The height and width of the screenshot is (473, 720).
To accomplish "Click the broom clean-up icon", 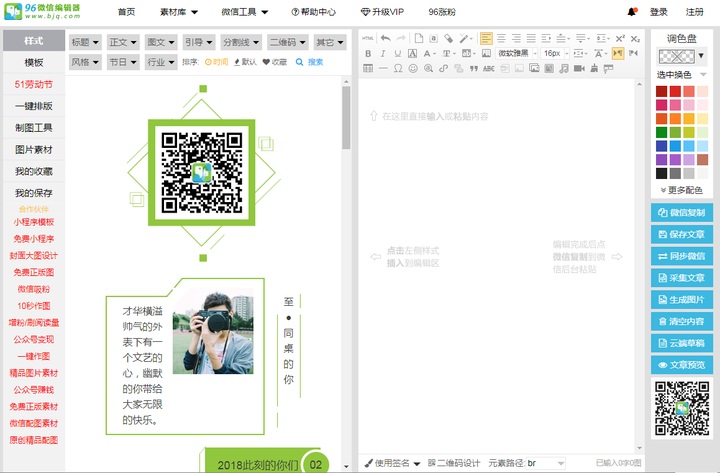I will (x=594, y=68).
